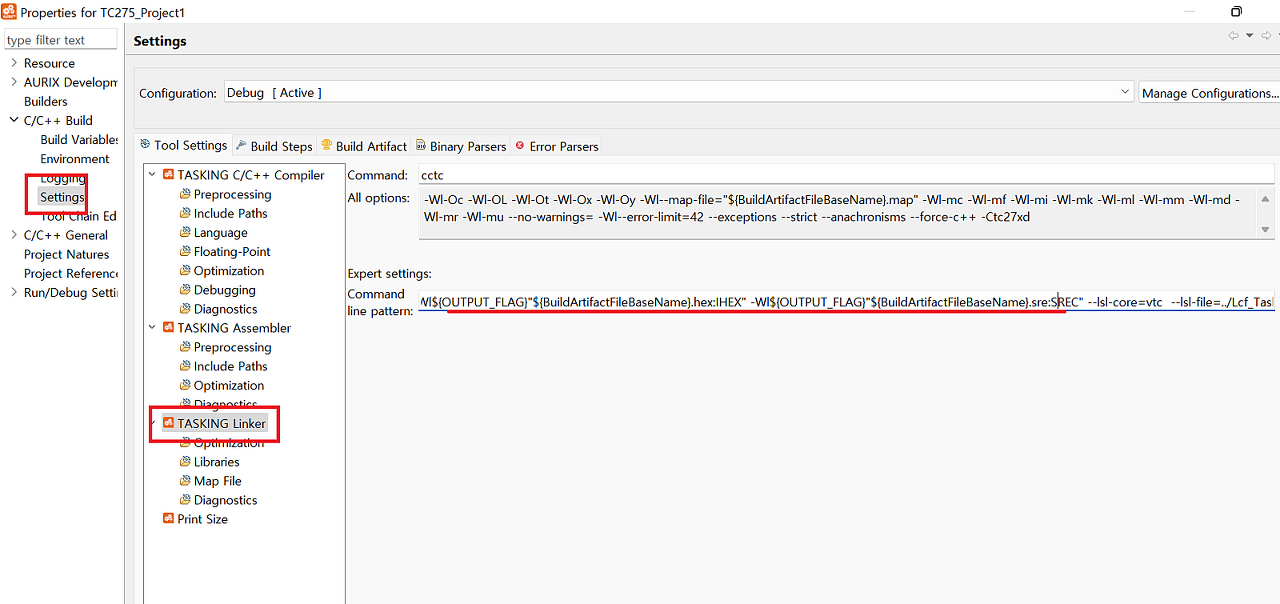Select Settings under C/C++ Build
1280x604 pixels.
point(62,197)
